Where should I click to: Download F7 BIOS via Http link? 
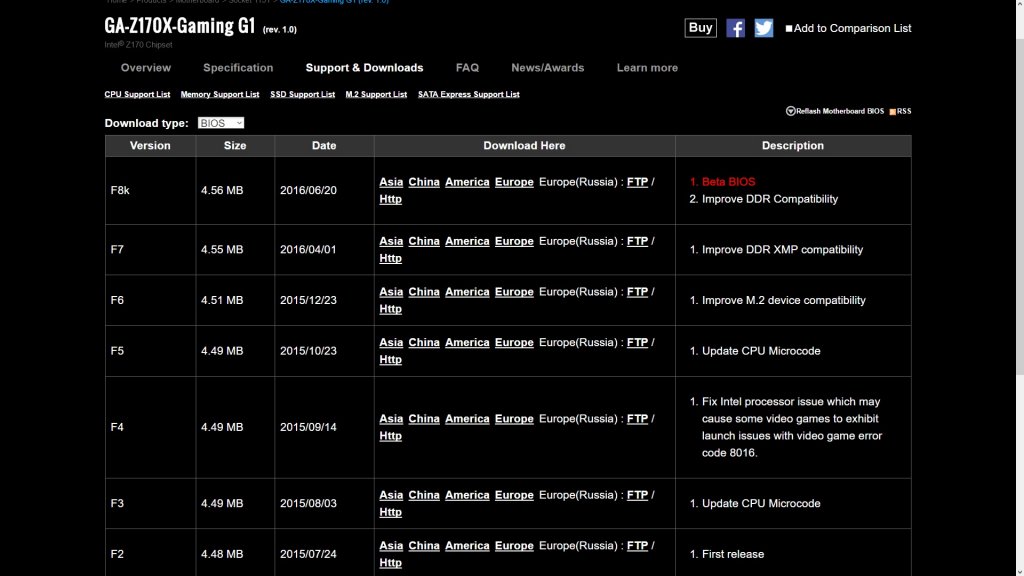click(391, 259)
